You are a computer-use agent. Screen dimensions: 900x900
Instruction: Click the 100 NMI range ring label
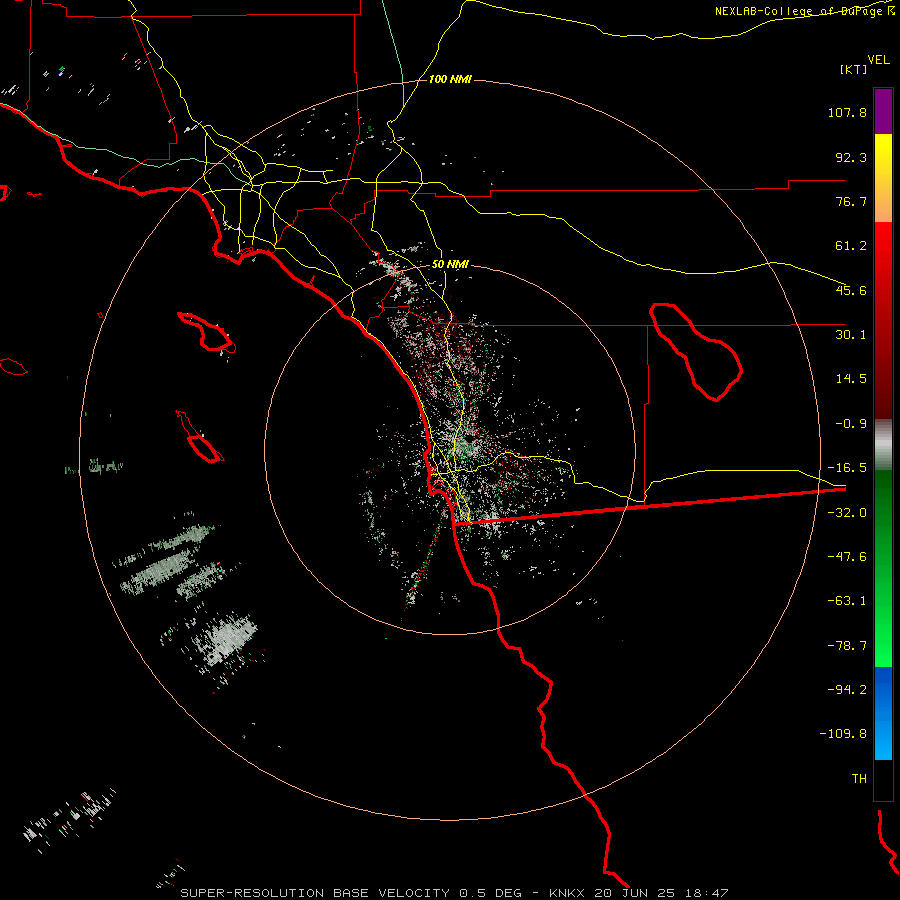click(450, 79)
